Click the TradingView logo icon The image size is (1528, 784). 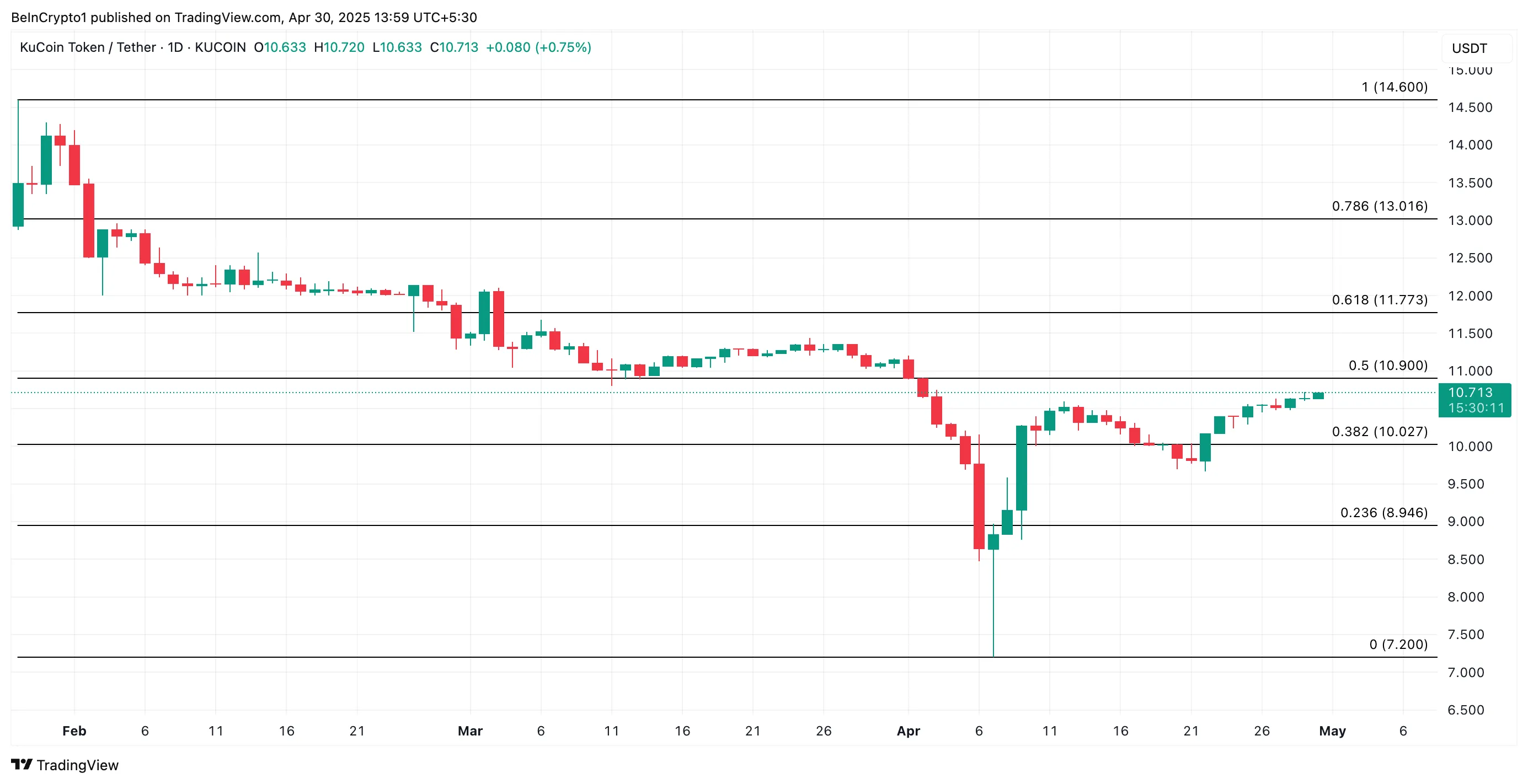[22, 764]
